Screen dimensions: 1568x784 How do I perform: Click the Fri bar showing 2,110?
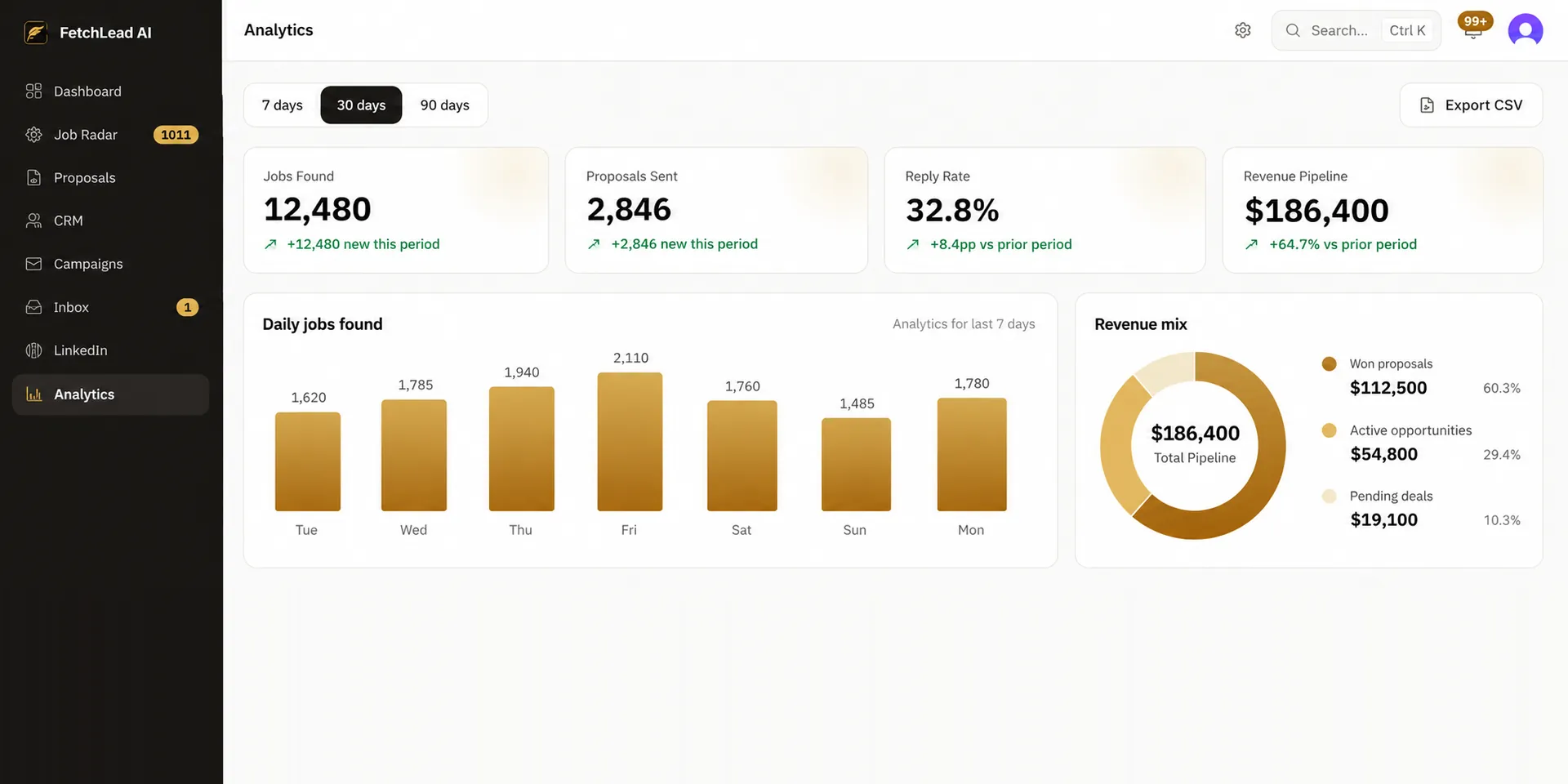tap(630, 442)
